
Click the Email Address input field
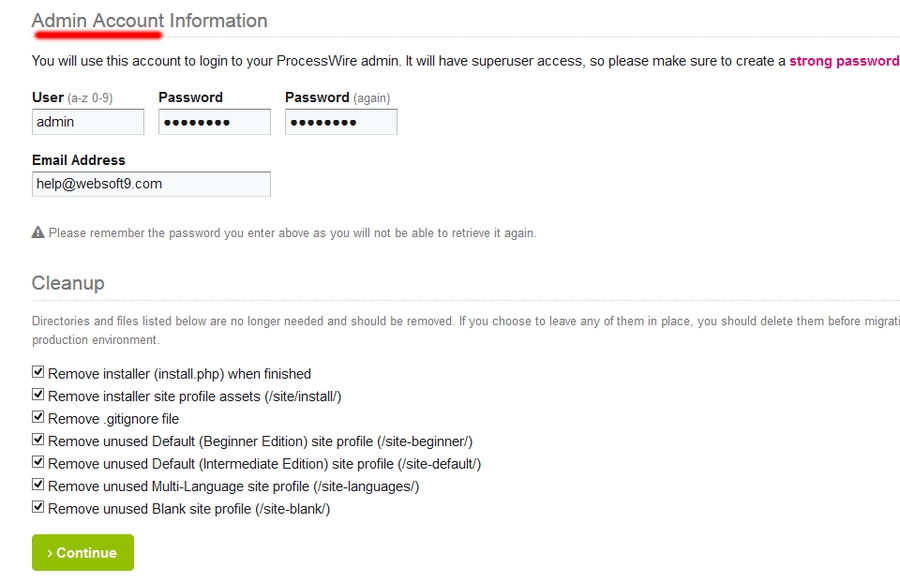pos(151,184)
